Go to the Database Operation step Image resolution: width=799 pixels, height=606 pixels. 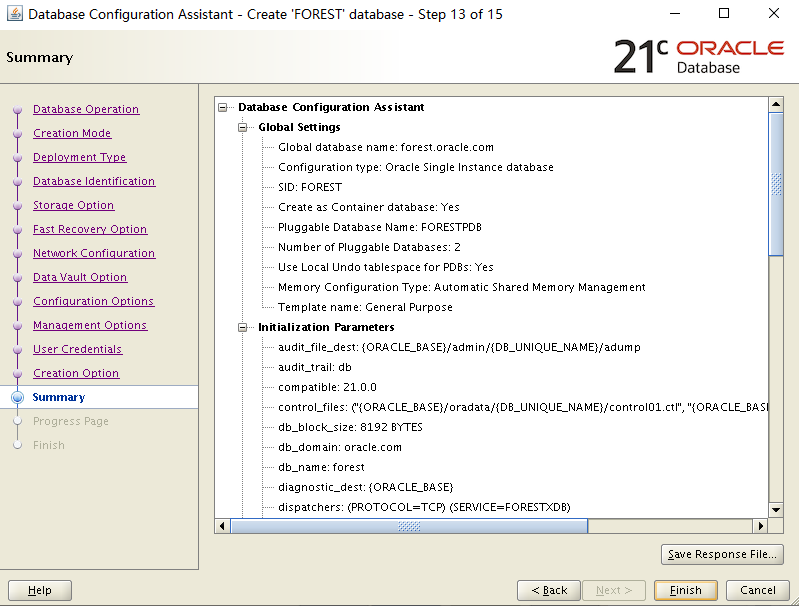pos(86,110)
